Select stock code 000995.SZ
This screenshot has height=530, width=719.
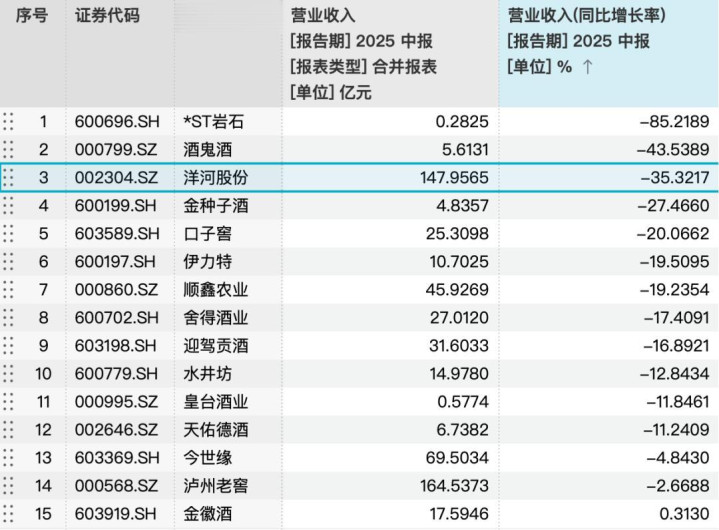click(x=116, y=402)
